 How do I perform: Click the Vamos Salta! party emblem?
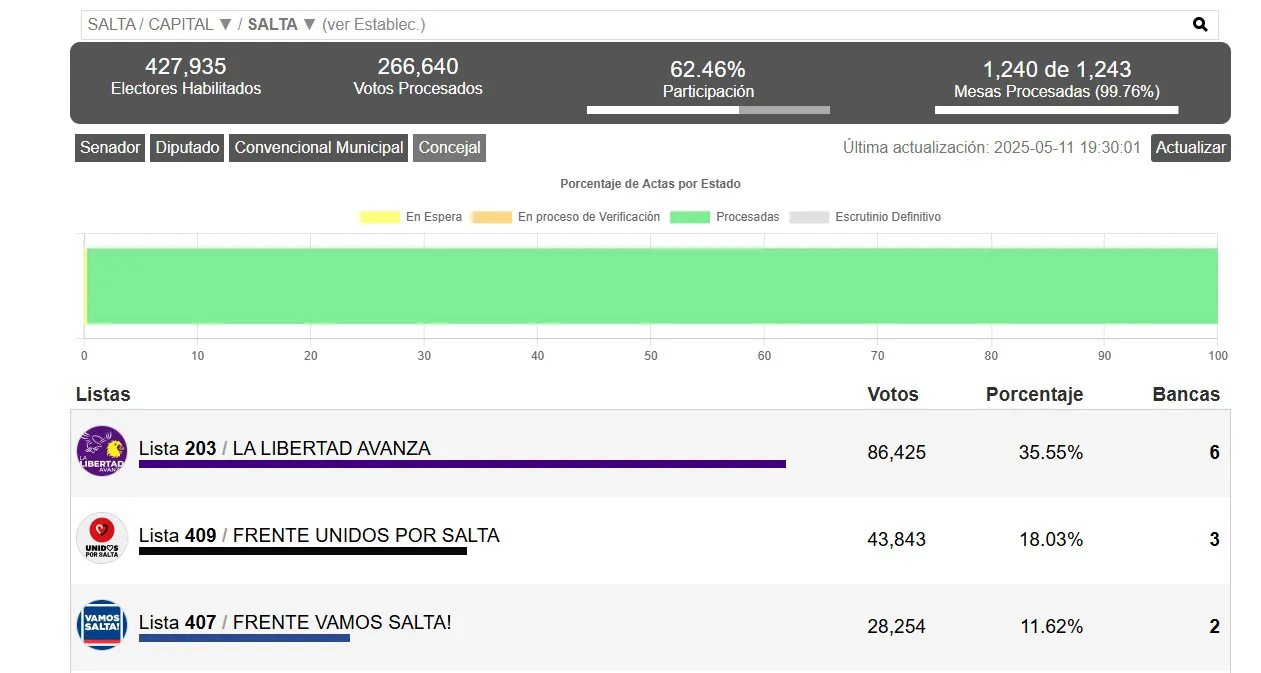[x=101, y=625]
